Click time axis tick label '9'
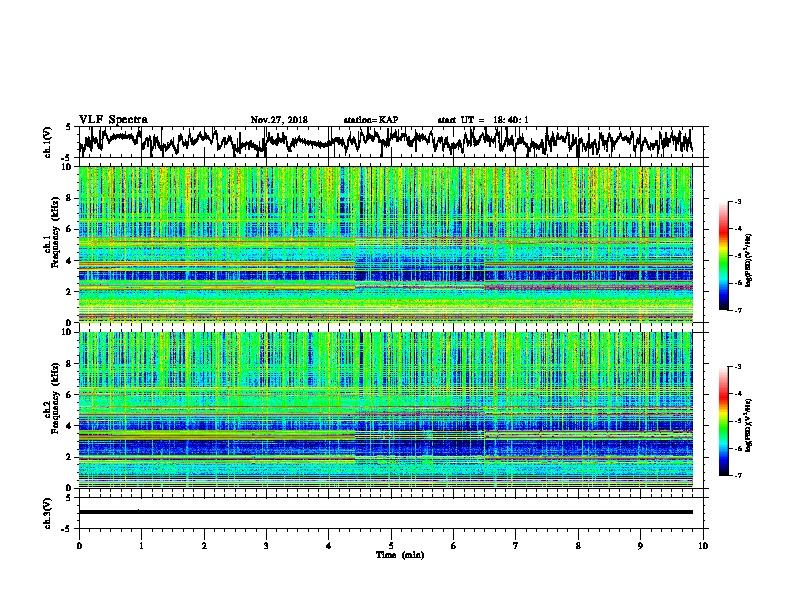The width and height of the screenshot is (792, 612). click(x=640, y=546)
